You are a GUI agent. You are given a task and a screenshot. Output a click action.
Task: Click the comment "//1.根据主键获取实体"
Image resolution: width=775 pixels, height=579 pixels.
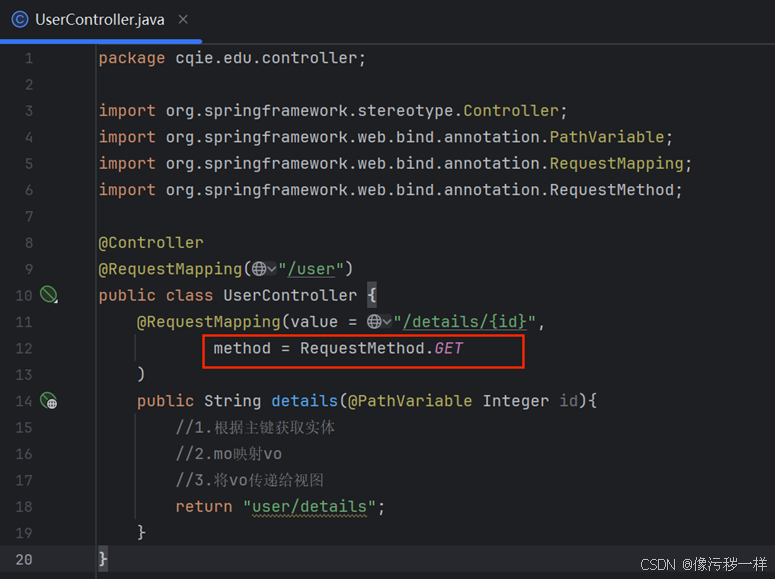255,427
